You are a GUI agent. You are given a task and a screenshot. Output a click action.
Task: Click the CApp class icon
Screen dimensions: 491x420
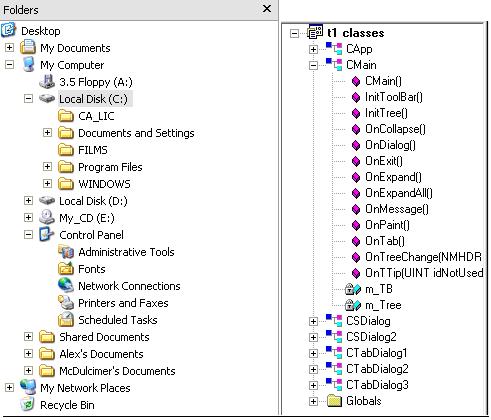[334, 48]
